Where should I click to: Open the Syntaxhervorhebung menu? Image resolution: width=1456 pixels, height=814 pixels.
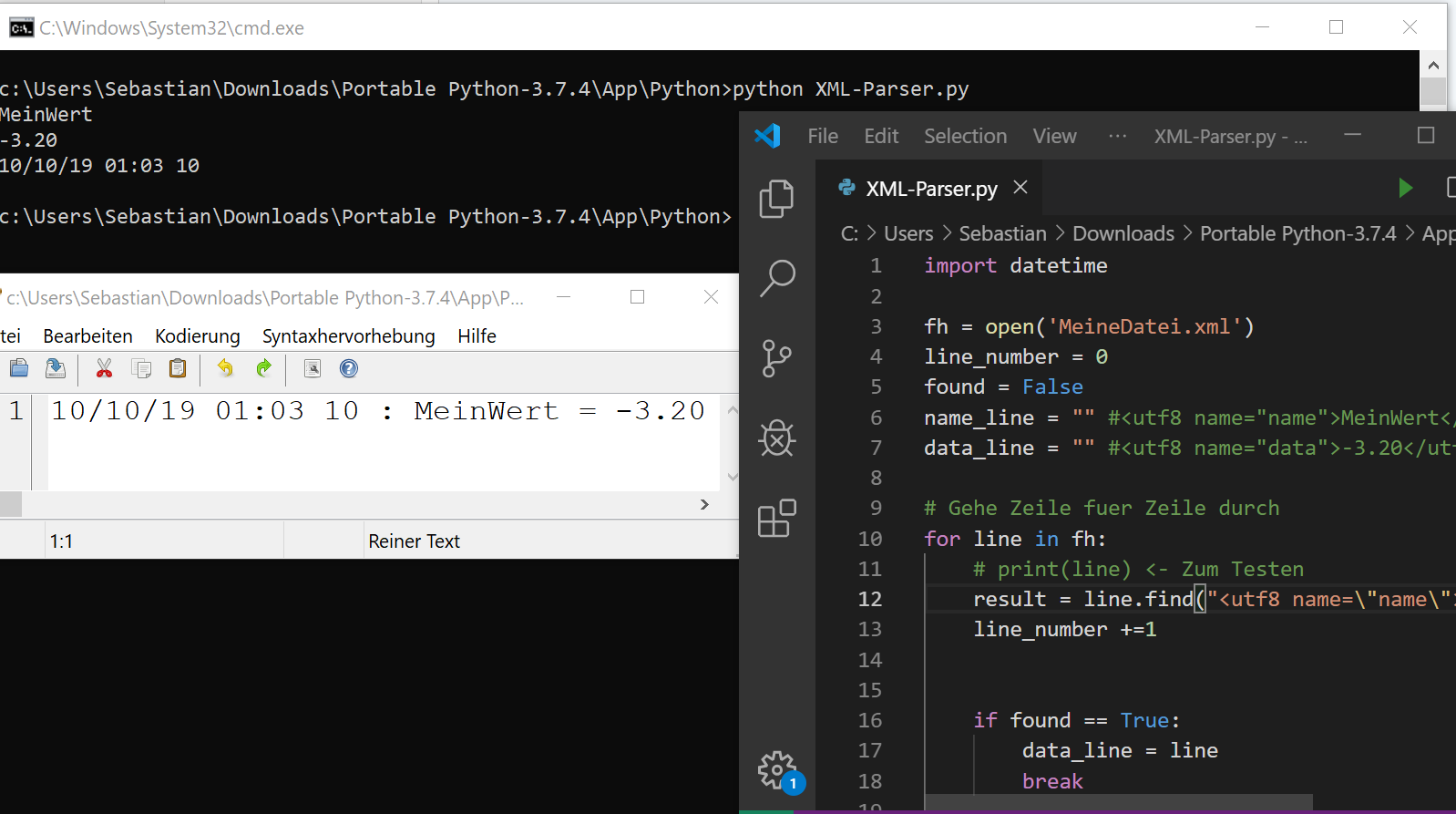click(349, 336)
